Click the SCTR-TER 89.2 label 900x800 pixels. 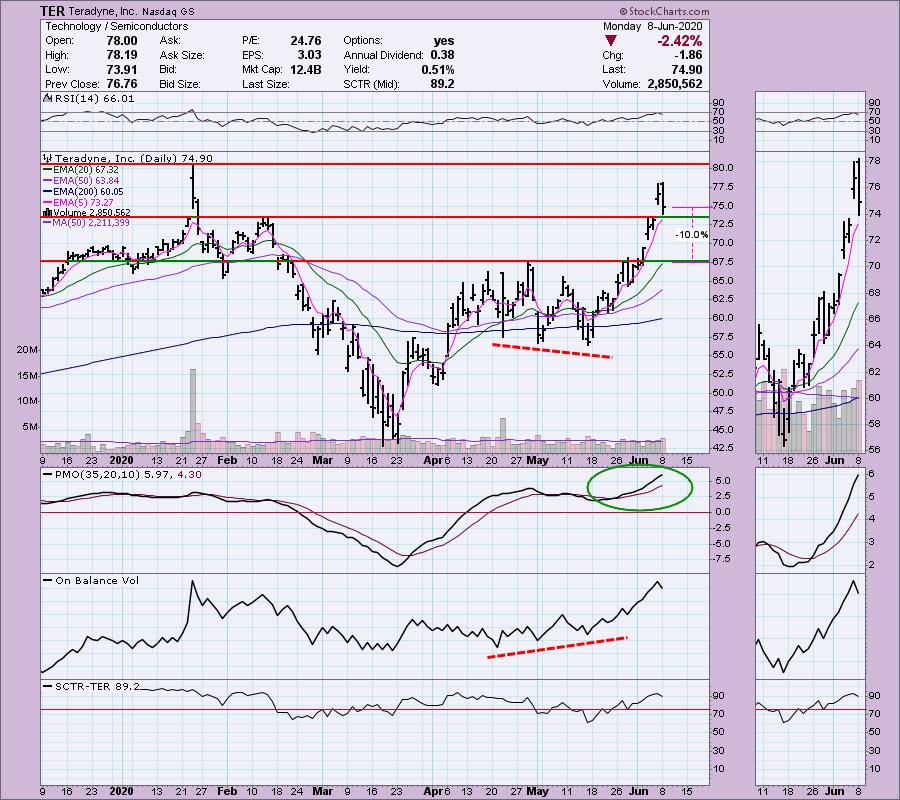[97, 686]
